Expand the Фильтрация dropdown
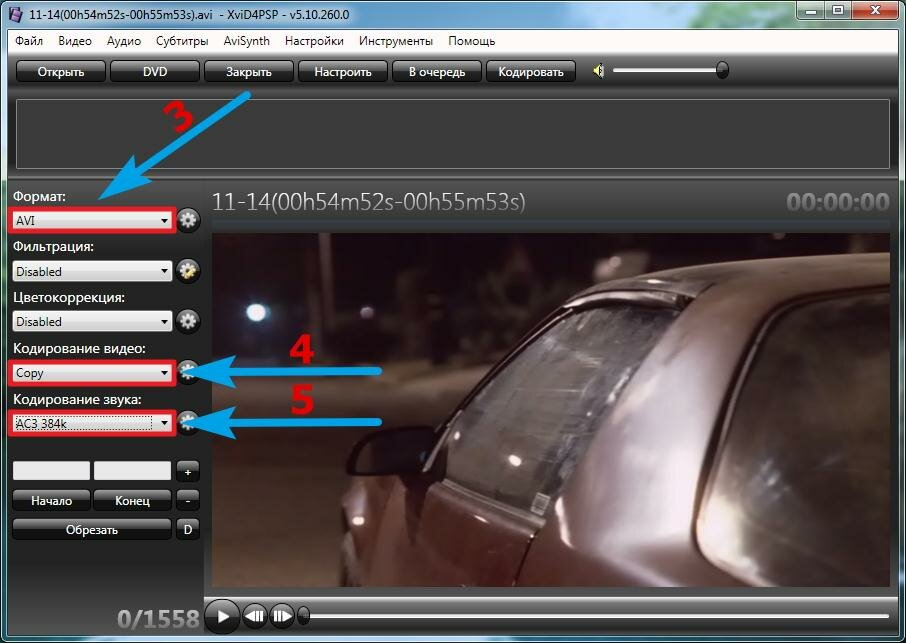Screen dimensions: 906x643 (93, 271)
